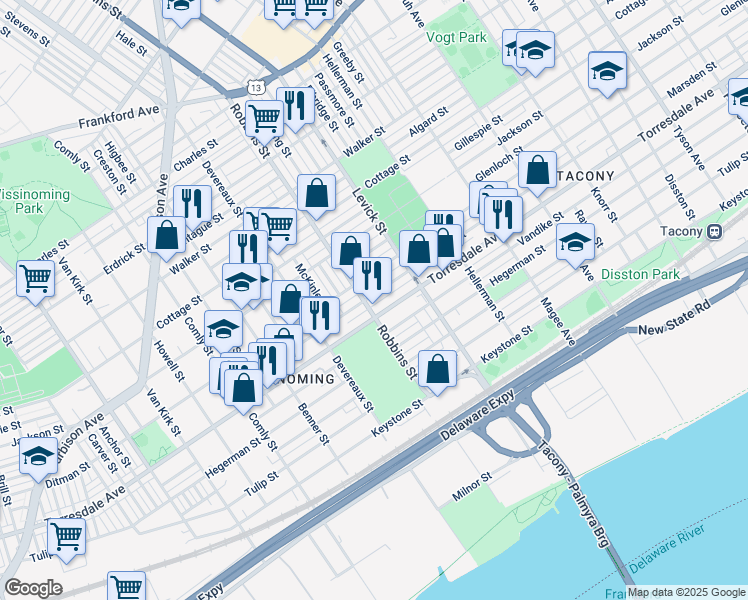Click the Erdrick St label
748x600 pixels.
[124, 259]
